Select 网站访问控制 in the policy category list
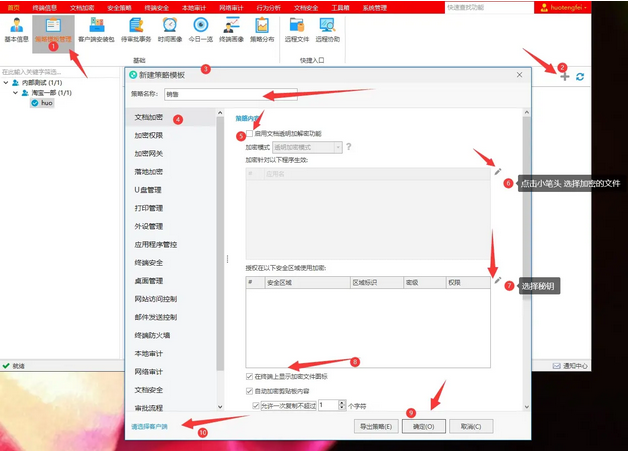 point(156,299)
